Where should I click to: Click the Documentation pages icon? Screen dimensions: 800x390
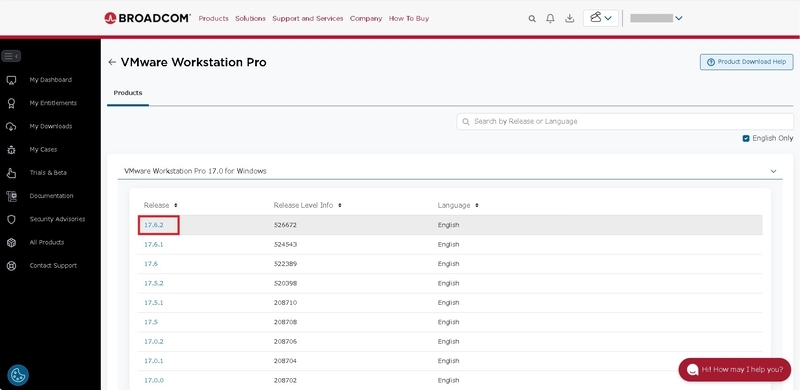(11, 196)
